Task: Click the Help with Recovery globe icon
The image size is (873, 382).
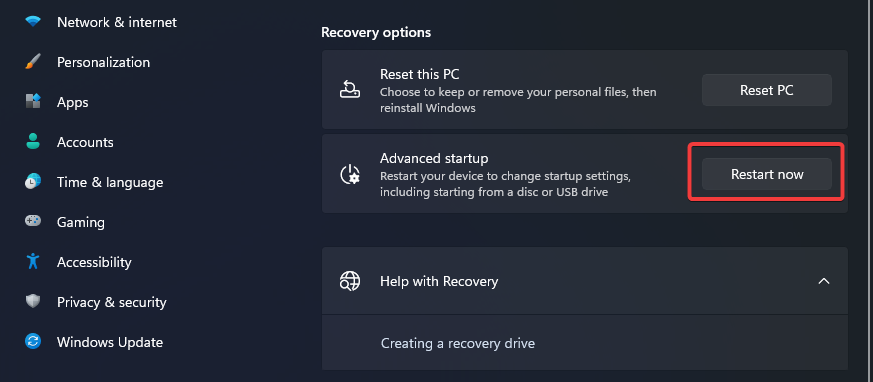Action: (350, 281)
